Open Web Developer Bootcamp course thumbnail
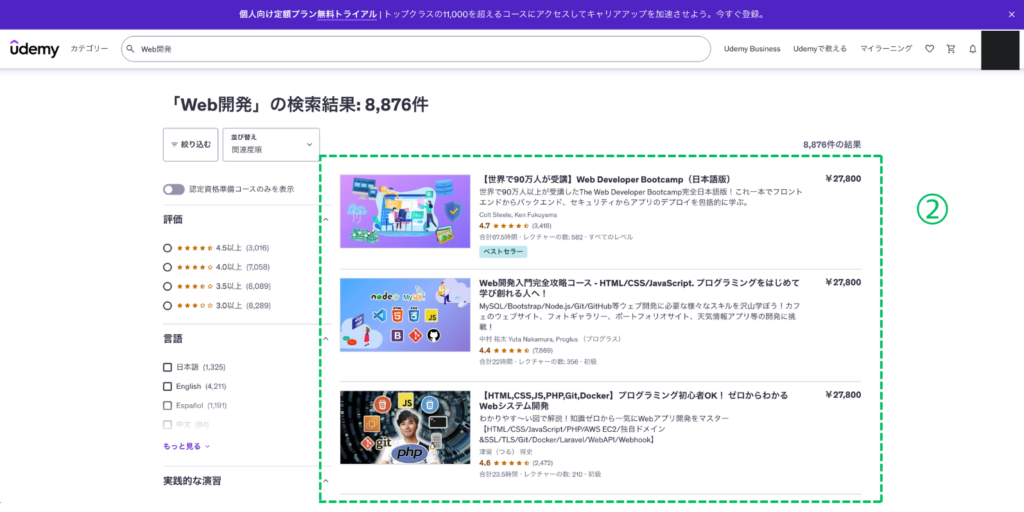This screenshot has width=1024, height=512. [405, 211]
